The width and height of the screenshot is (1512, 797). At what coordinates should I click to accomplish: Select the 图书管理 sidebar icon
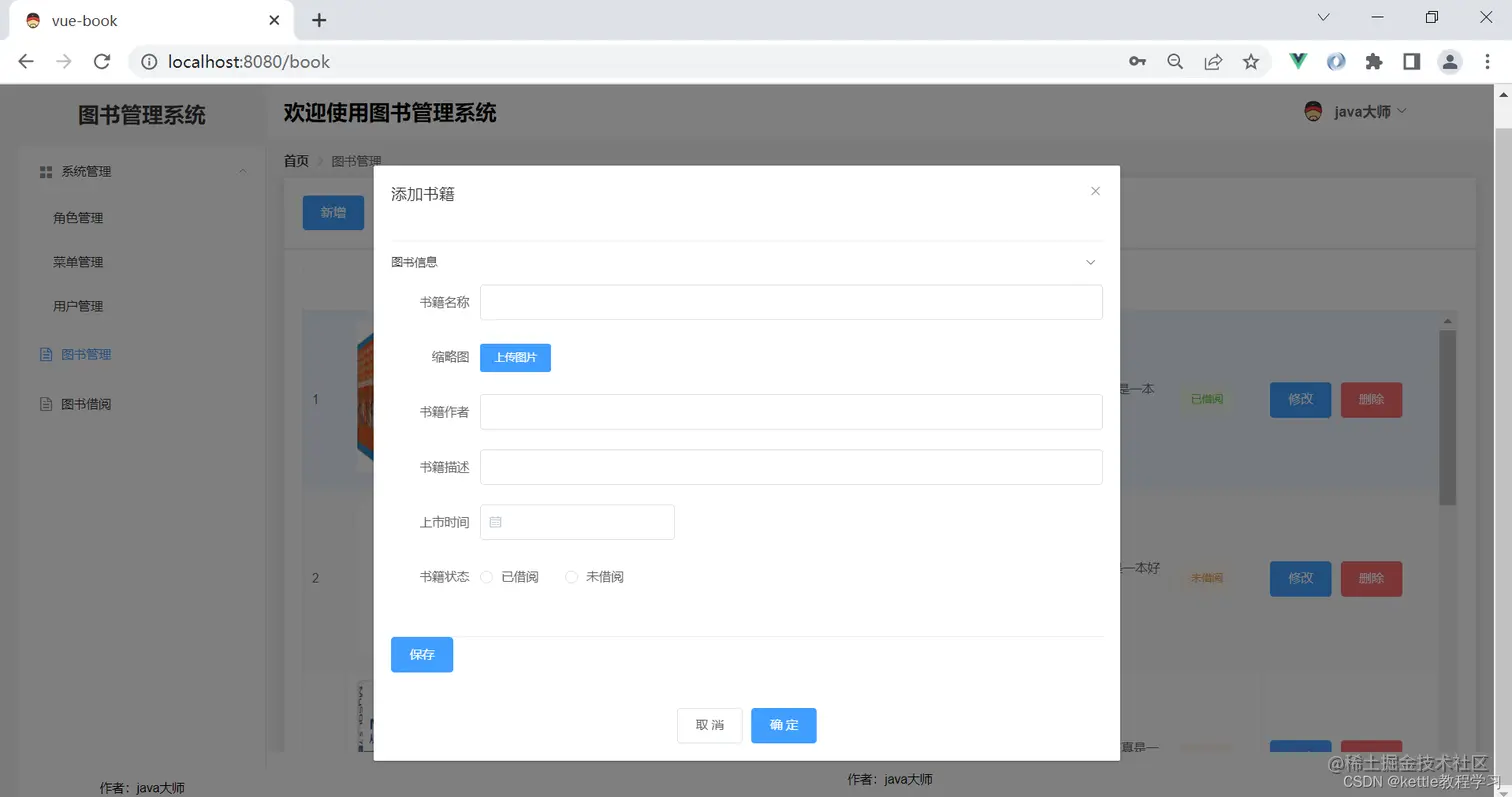pos(45,354)
